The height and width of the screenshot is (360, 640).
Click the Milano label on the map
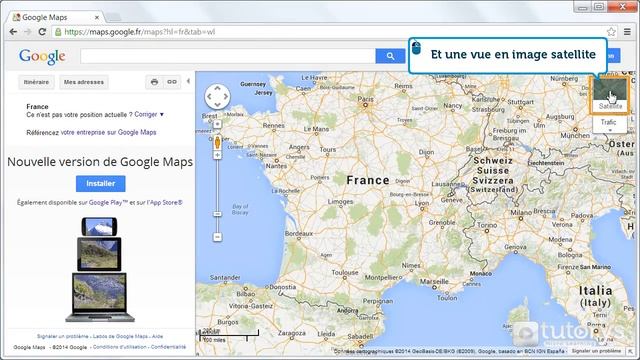tap(521, 212)
